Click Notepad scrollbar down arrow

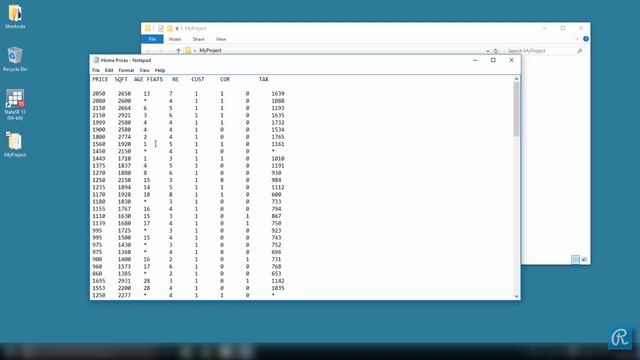click(x=516, y=296)
